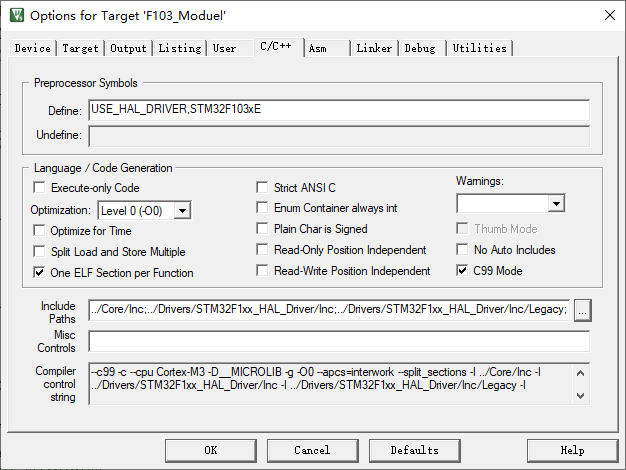
Task: Enable Read-Write Position Independent
Action: pyautogui.click(x=262, y=271)
